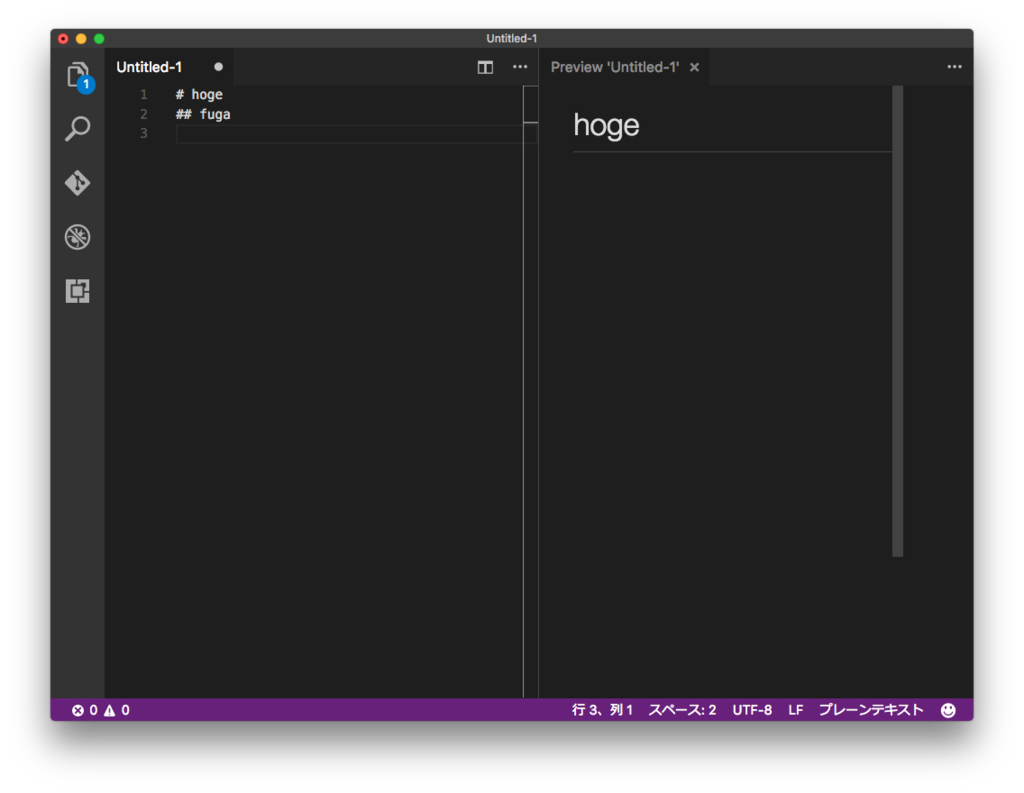The width and height of the screenshot is (1024, 793).
Task: Click the 'hoge' heading in preview
Action: (606, 125)
